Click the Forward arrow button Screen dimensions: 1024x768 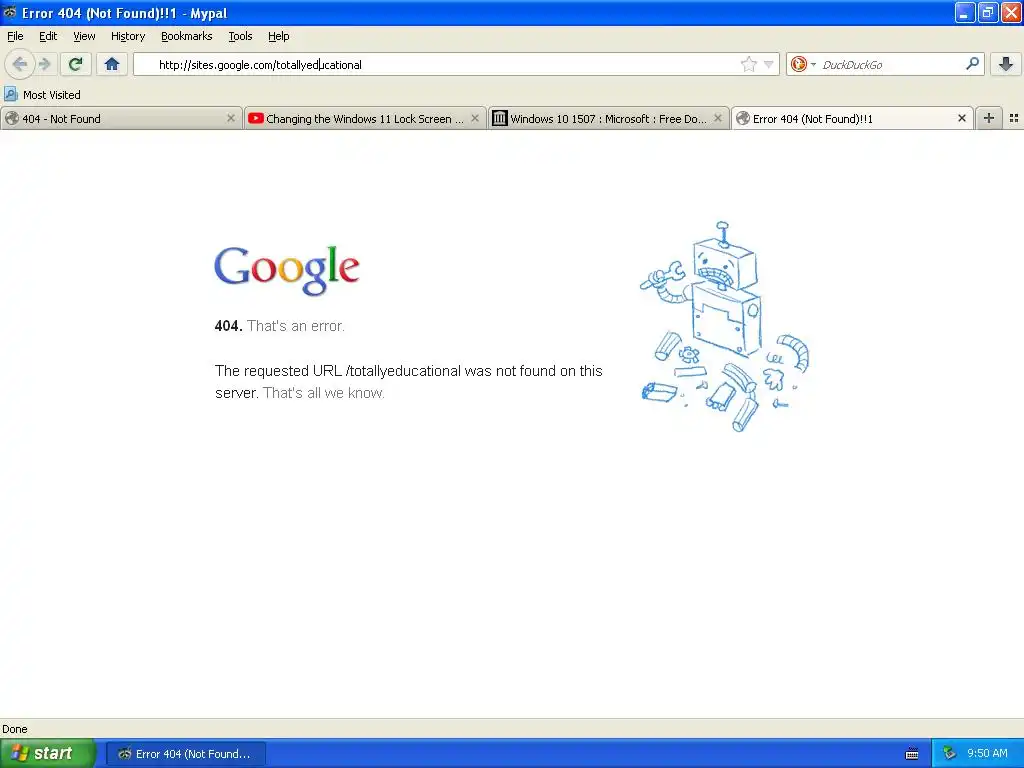(44, 64)
